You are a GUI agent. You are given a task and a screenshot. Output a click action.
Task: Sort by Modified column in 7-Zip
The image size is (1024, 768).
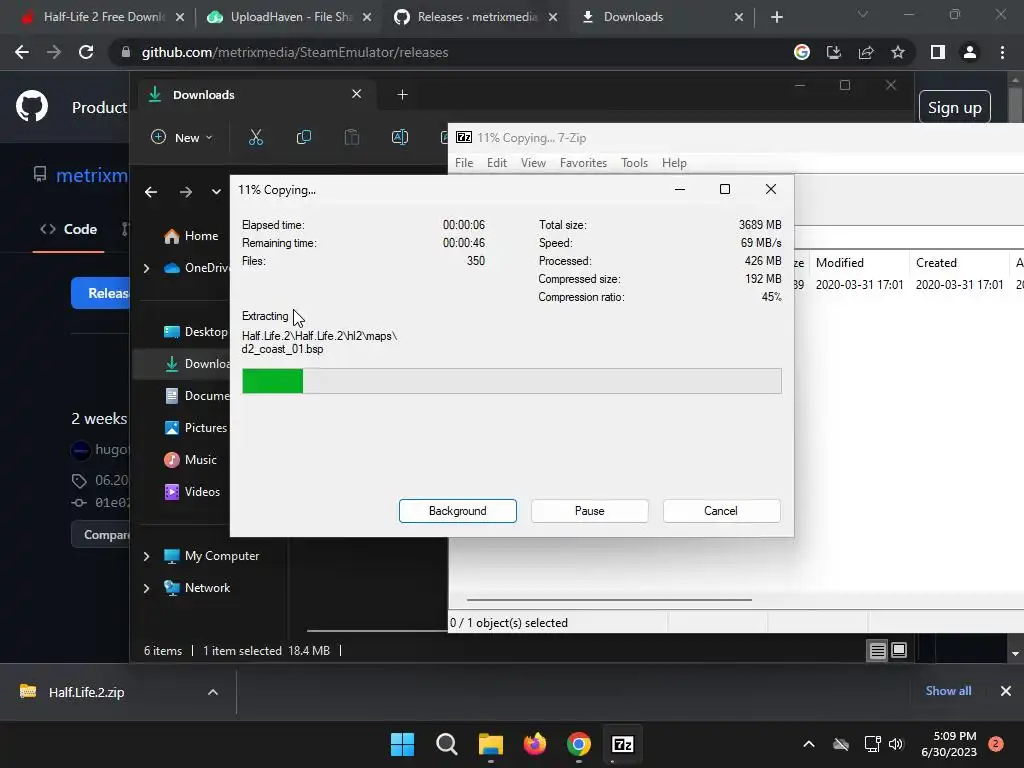click(859, 263)
